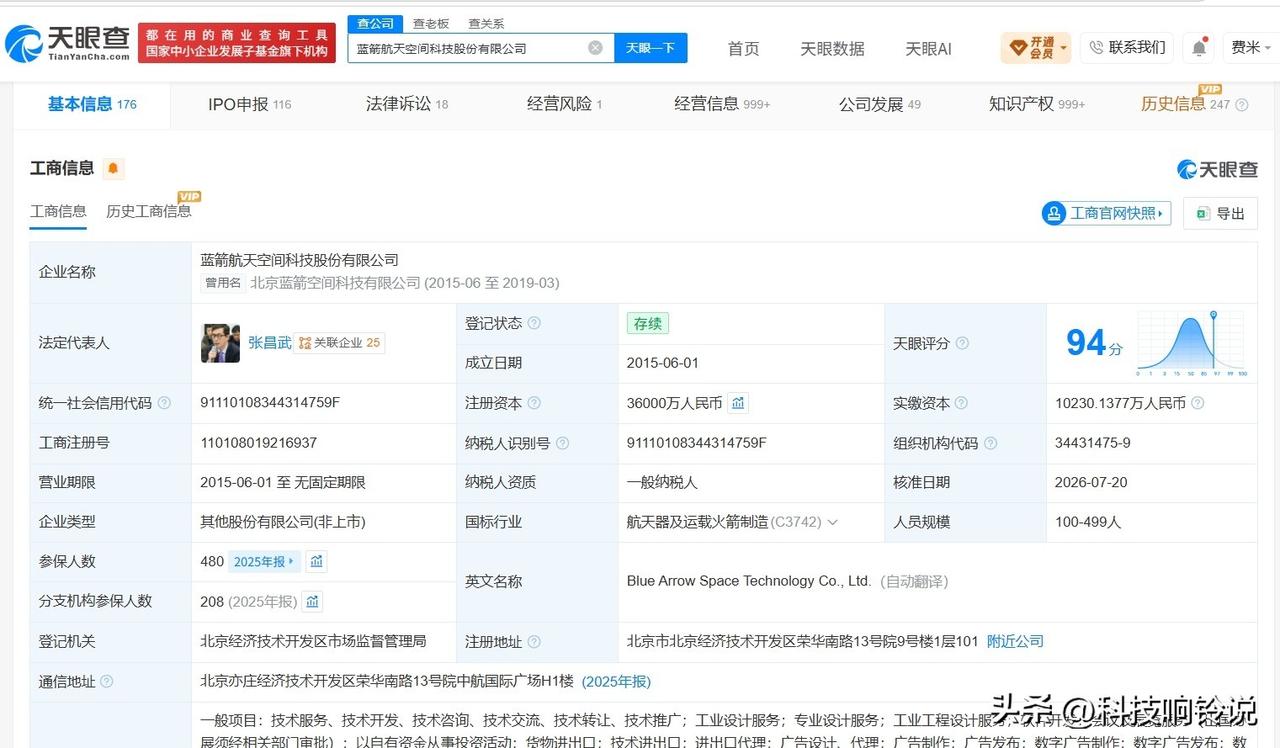1280x748 pixels.
Task: Expand the 费米 user account dropdown
Action: [x=1251, y=47]
